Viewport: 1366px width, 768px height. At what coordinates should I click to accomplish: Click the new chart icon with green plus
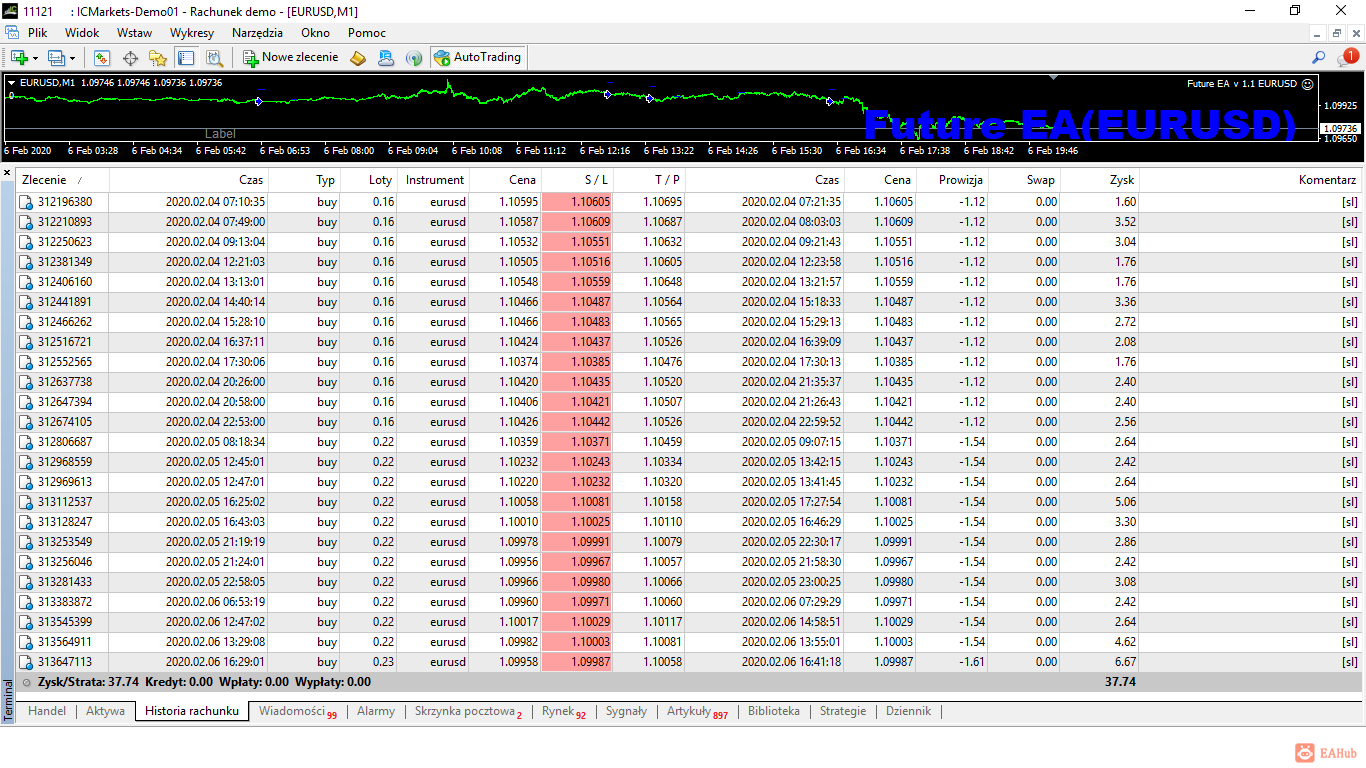[19, 58]
